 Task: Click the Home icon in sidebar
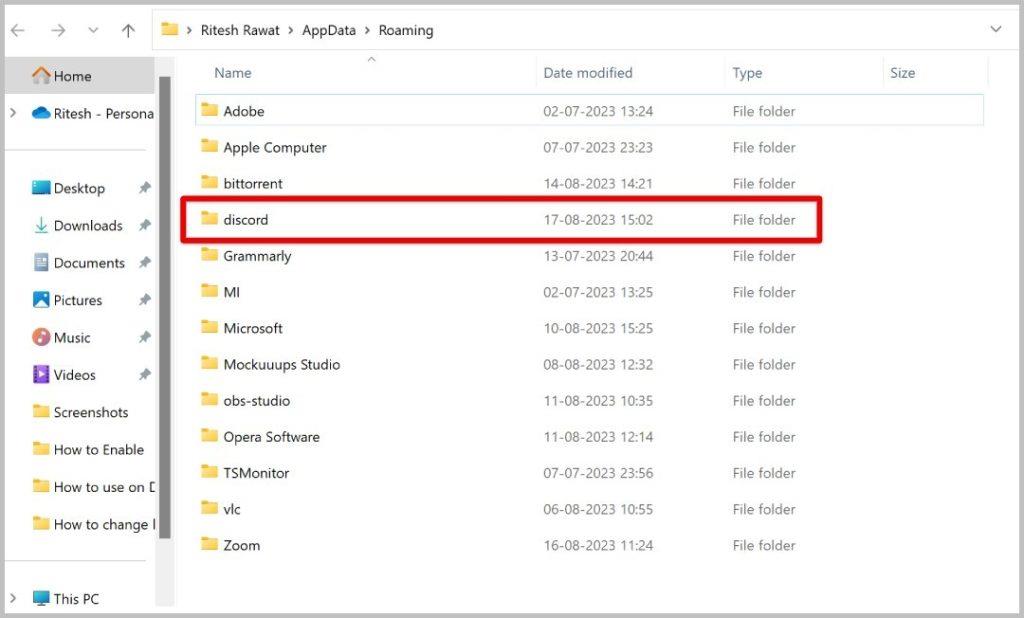coord(40,75)
